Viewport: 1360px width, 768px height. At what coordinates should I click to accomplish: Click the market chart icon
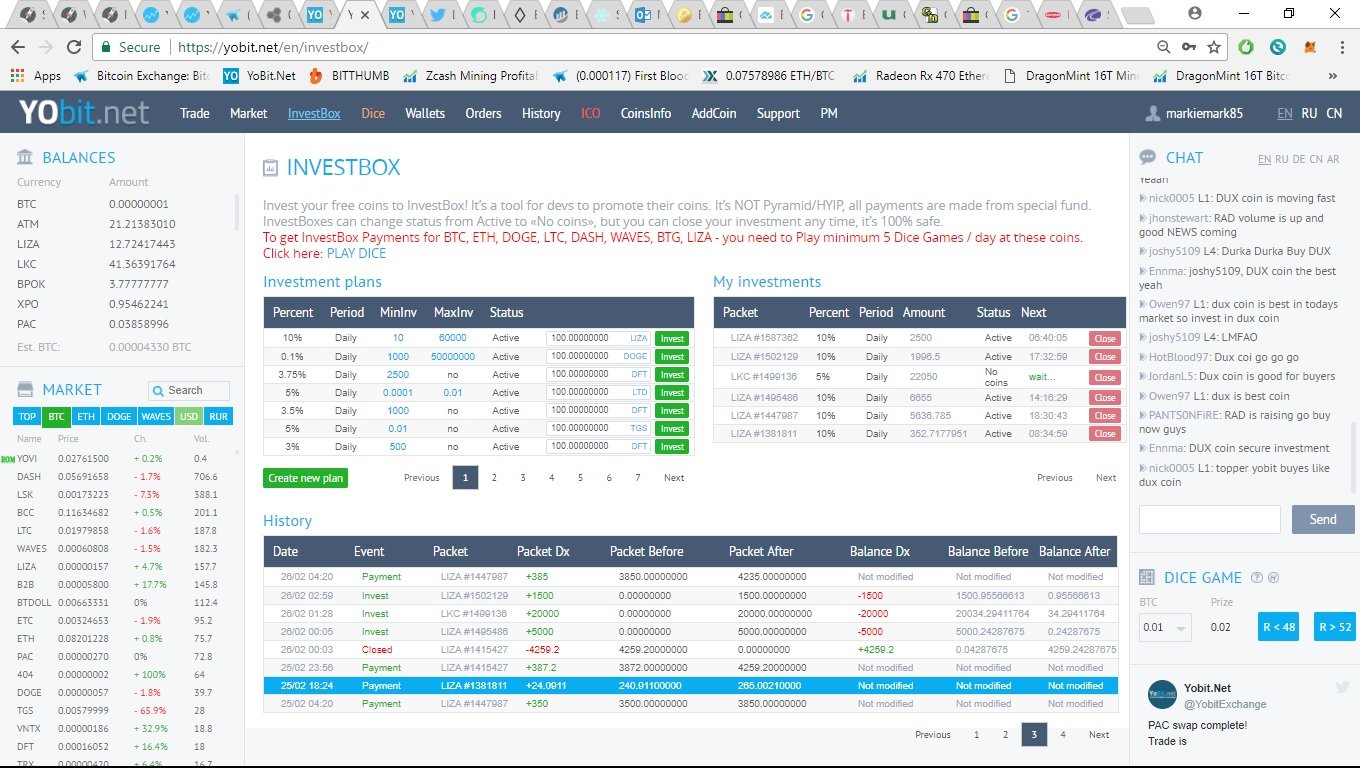click(x=25, y=390)
